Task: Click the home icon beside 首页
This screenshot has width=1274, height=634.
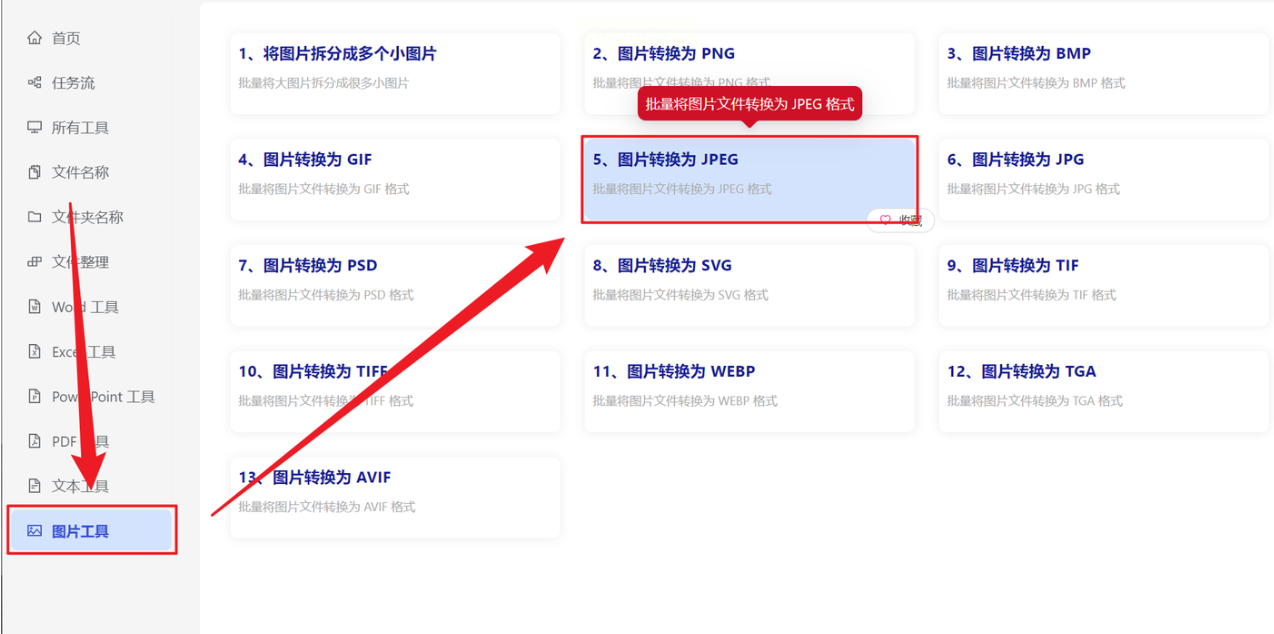Action: click(x=35, y=38)
